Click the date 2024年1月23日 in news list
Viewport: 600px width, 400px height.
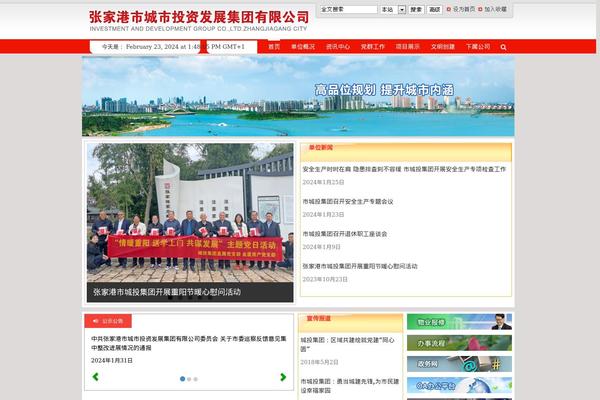point(323,215)
